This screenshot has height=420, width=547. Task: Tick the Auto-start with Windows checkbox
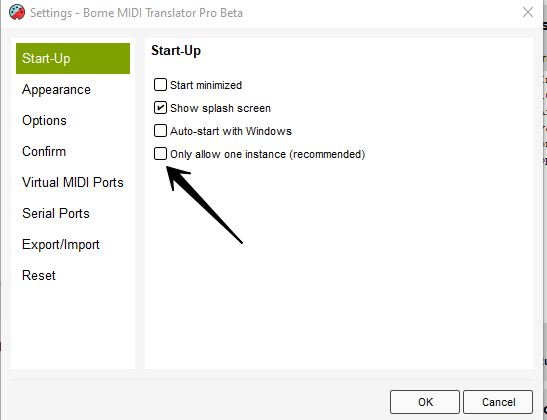(x=160, y=130)
